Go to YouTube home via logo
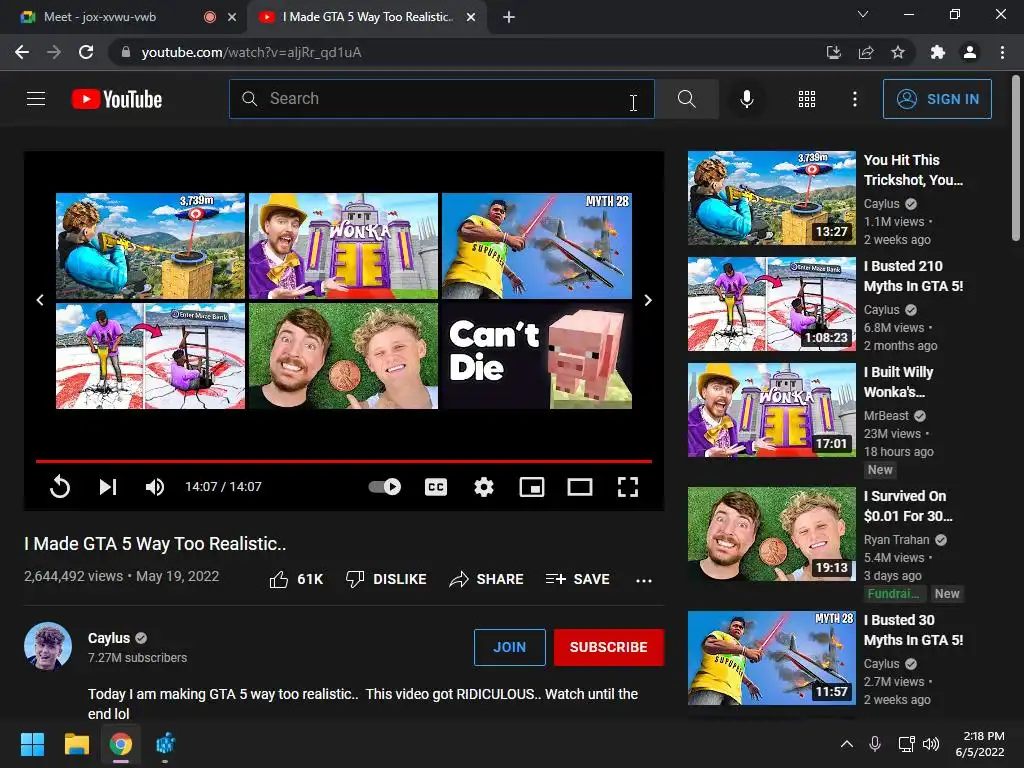Viewport: 1024px width, 768px height. pyautogui.click(x=117, y=99)
